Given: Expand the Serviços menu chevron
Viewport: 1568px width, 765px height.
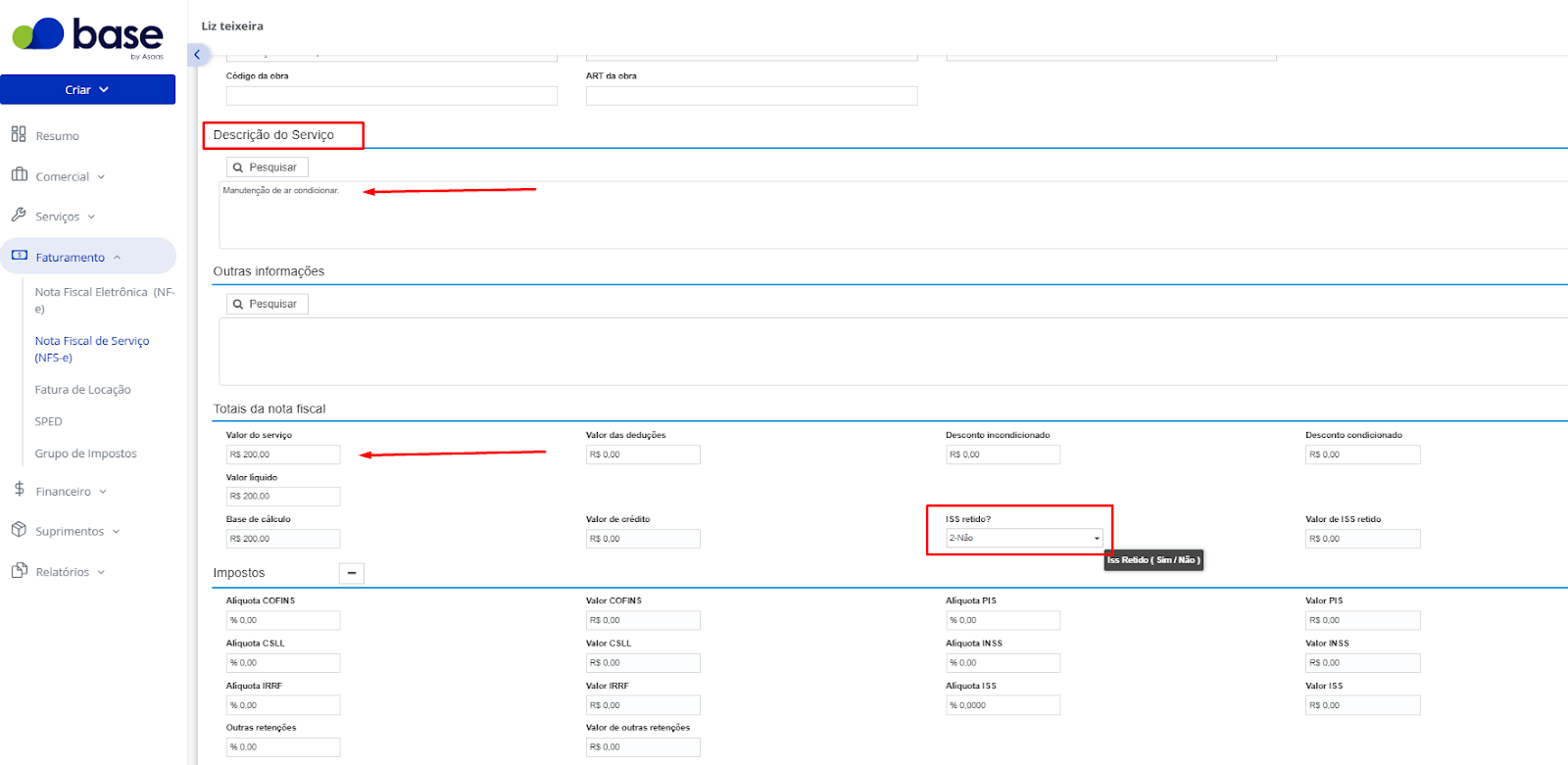Looking at the screenshot, I should coord(91,217).
